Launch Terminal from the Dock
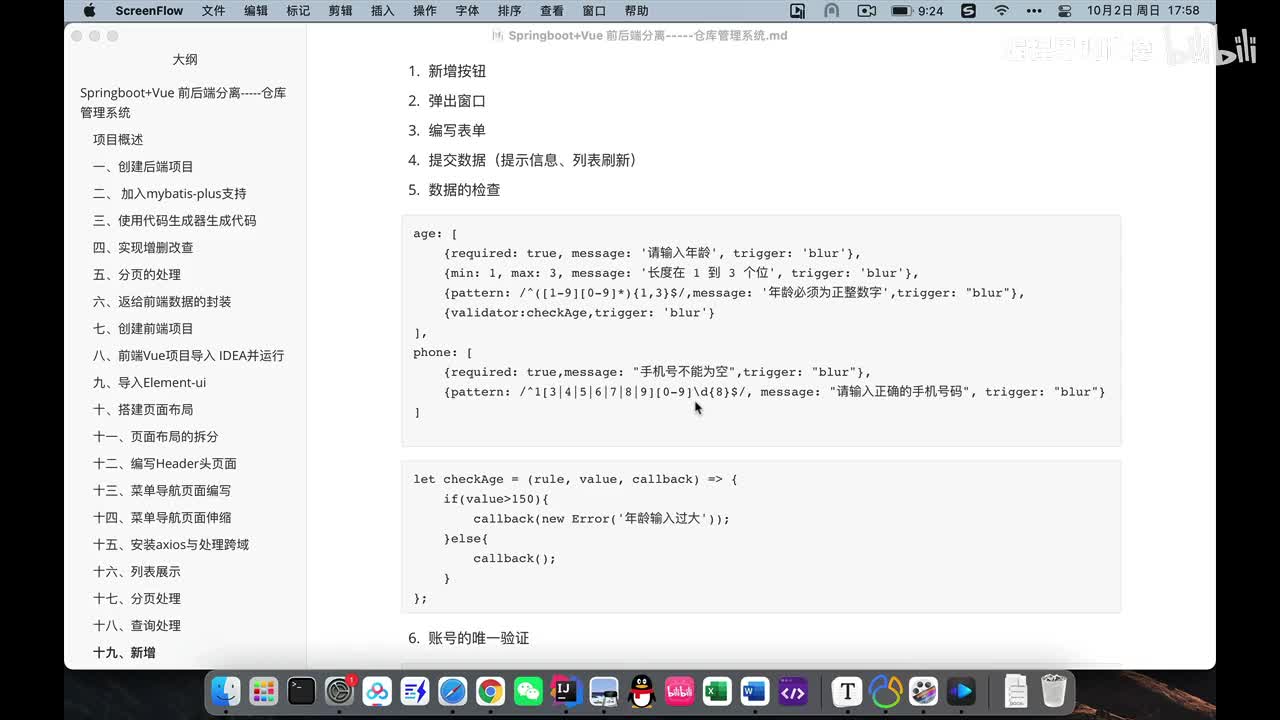1280x720 pixels. 301,691
